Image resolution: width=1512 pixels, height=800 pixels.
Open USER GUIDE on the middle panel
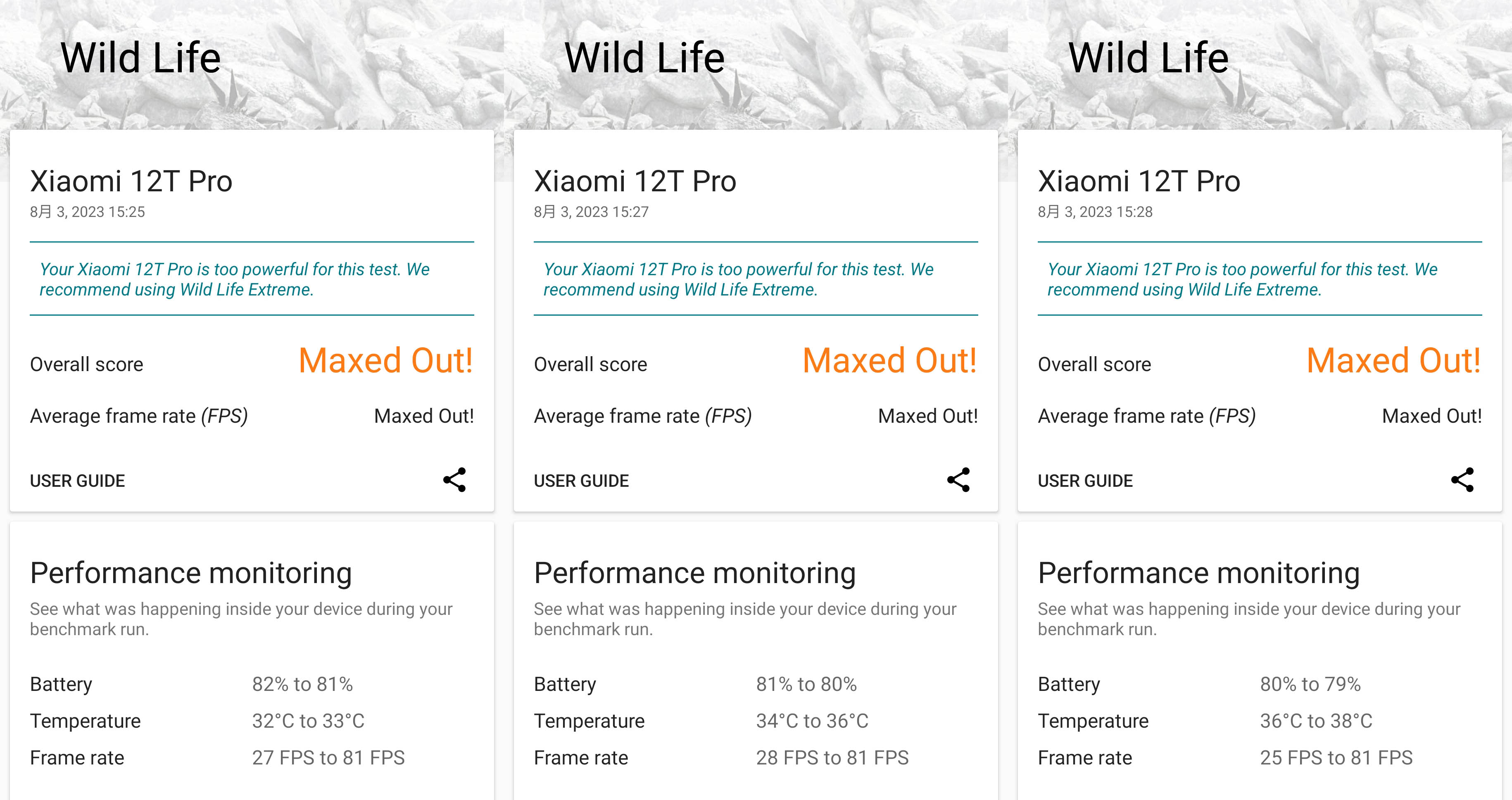coord(581,481)
